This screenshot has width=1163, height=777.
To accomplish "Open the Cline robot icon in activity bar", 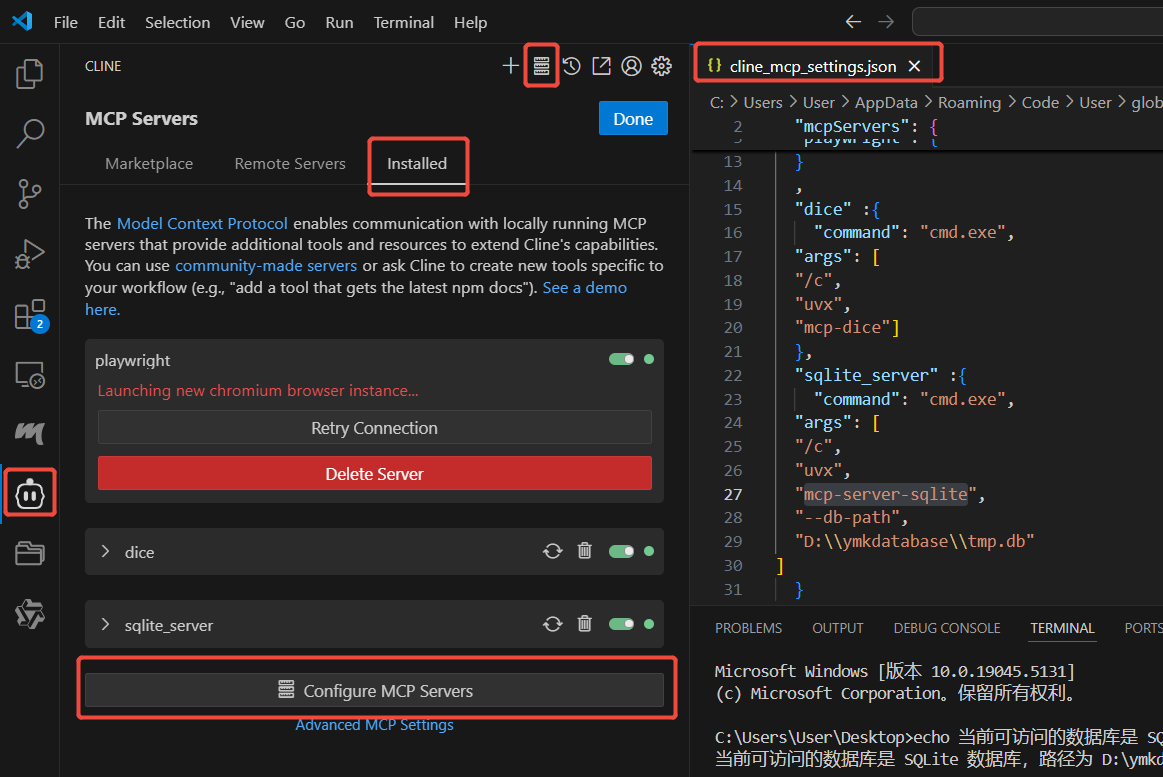I will pyautogui.click(x=30, y=494).
